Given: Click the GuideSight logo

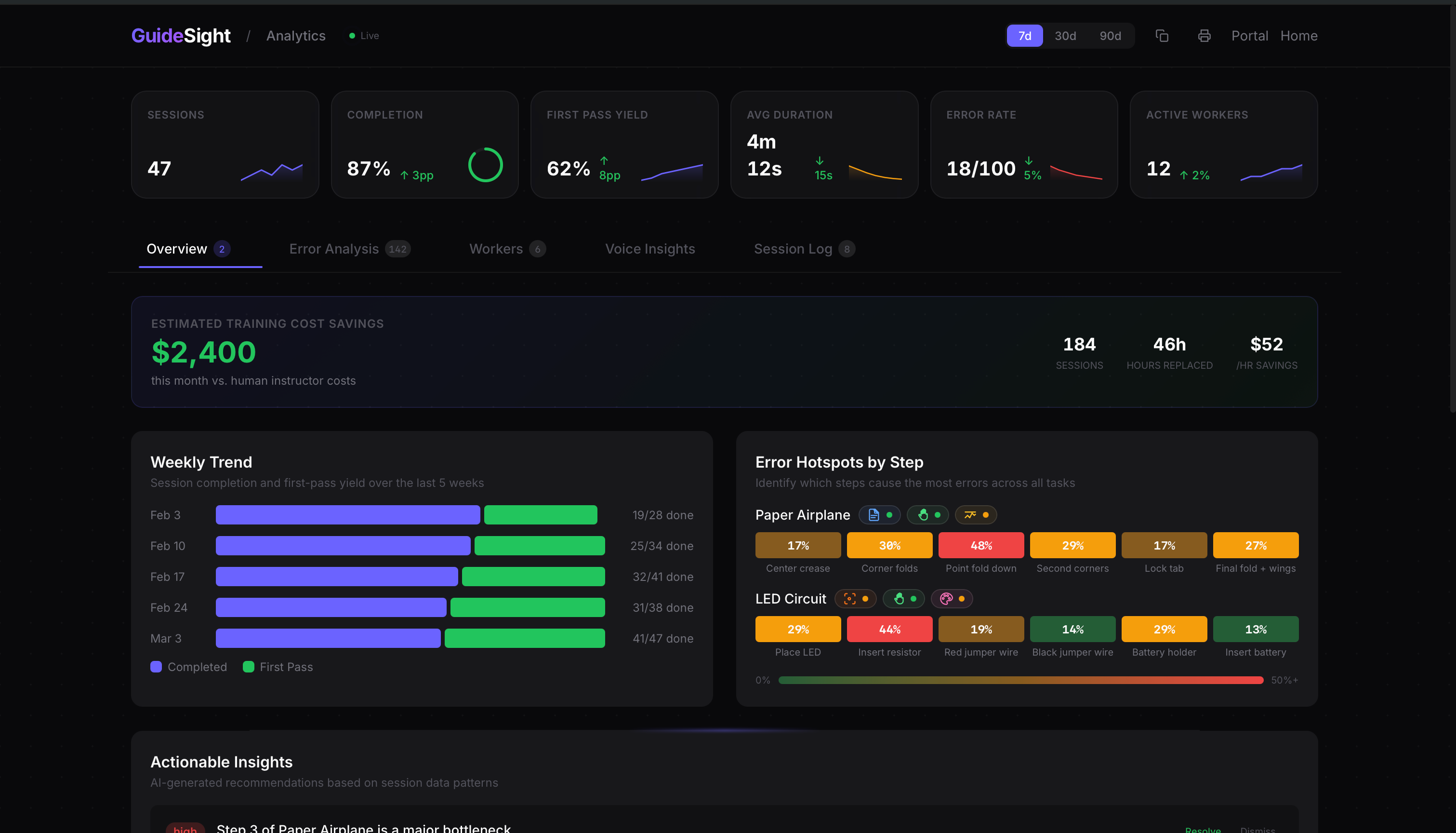Looking at the screenshot, I should coord(181,36).
